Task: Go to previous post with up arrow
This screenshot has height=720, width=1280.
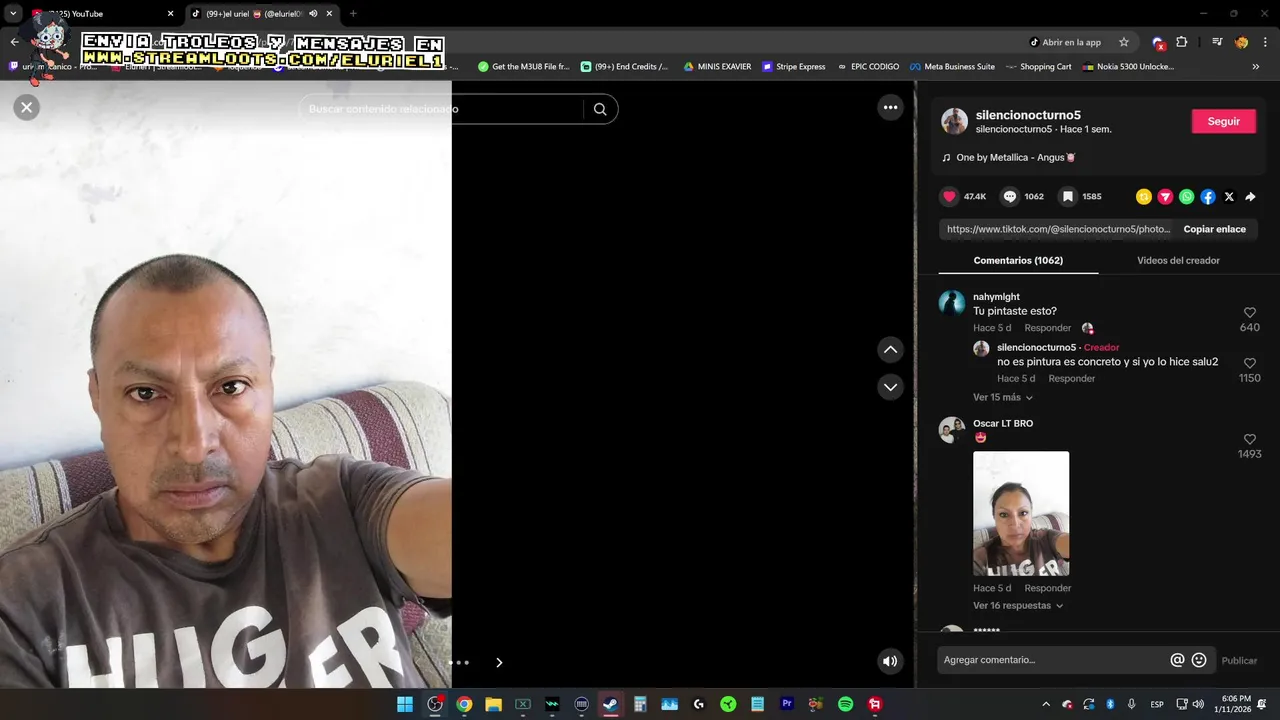Action: click(890, 350)
